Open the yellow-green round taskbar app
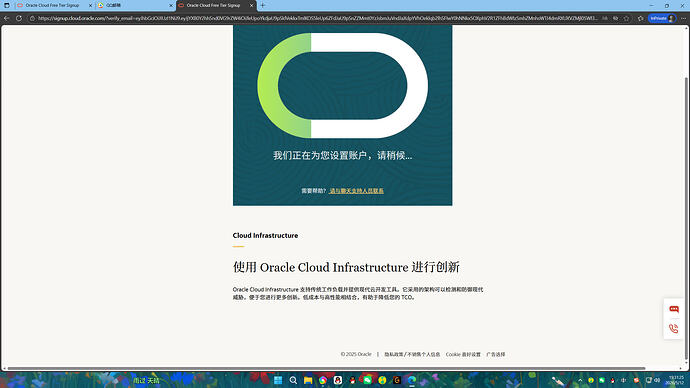 pyautogui.click(x=382, y=380)
